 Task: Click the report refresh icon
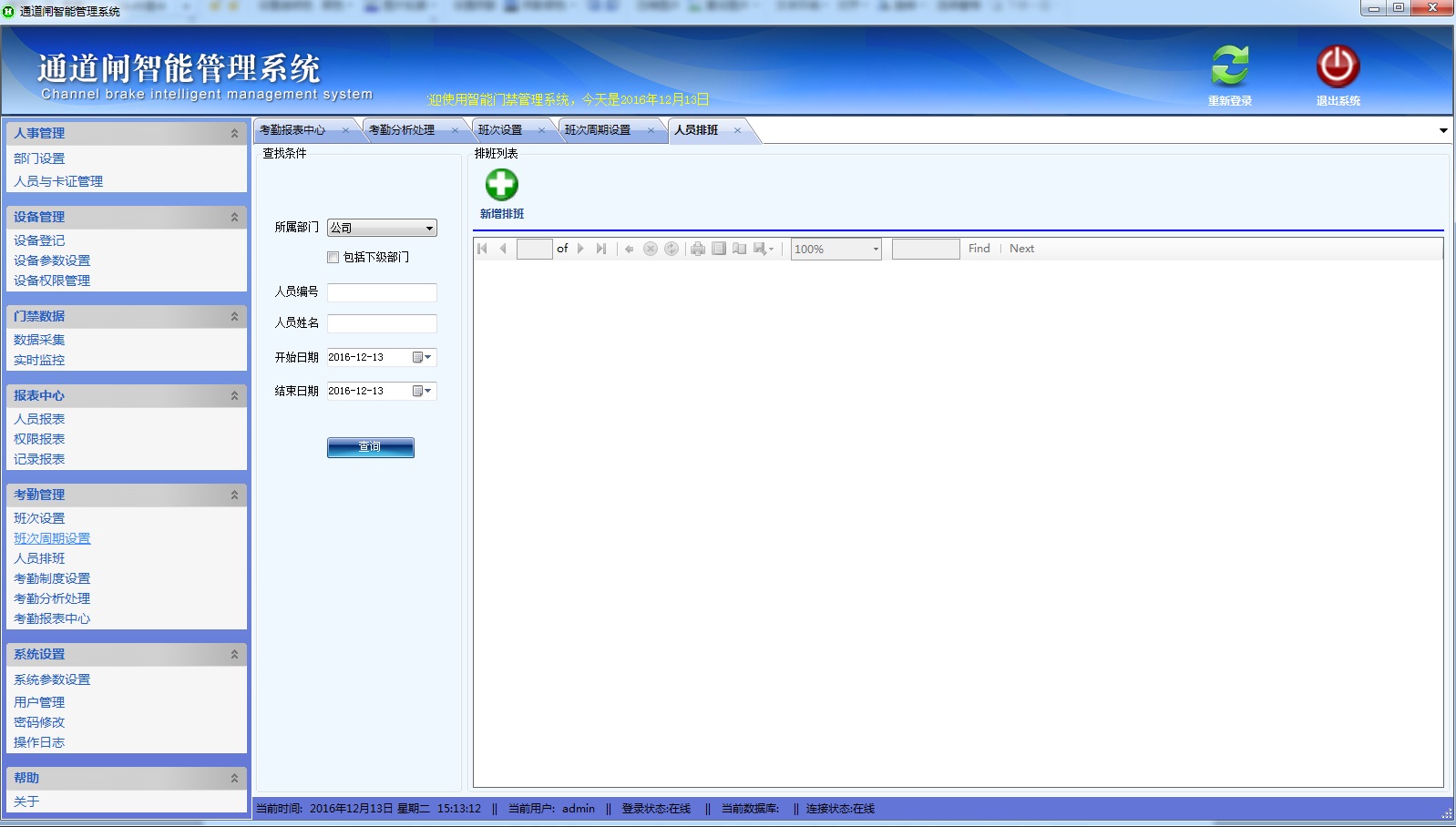pos(672,249)
